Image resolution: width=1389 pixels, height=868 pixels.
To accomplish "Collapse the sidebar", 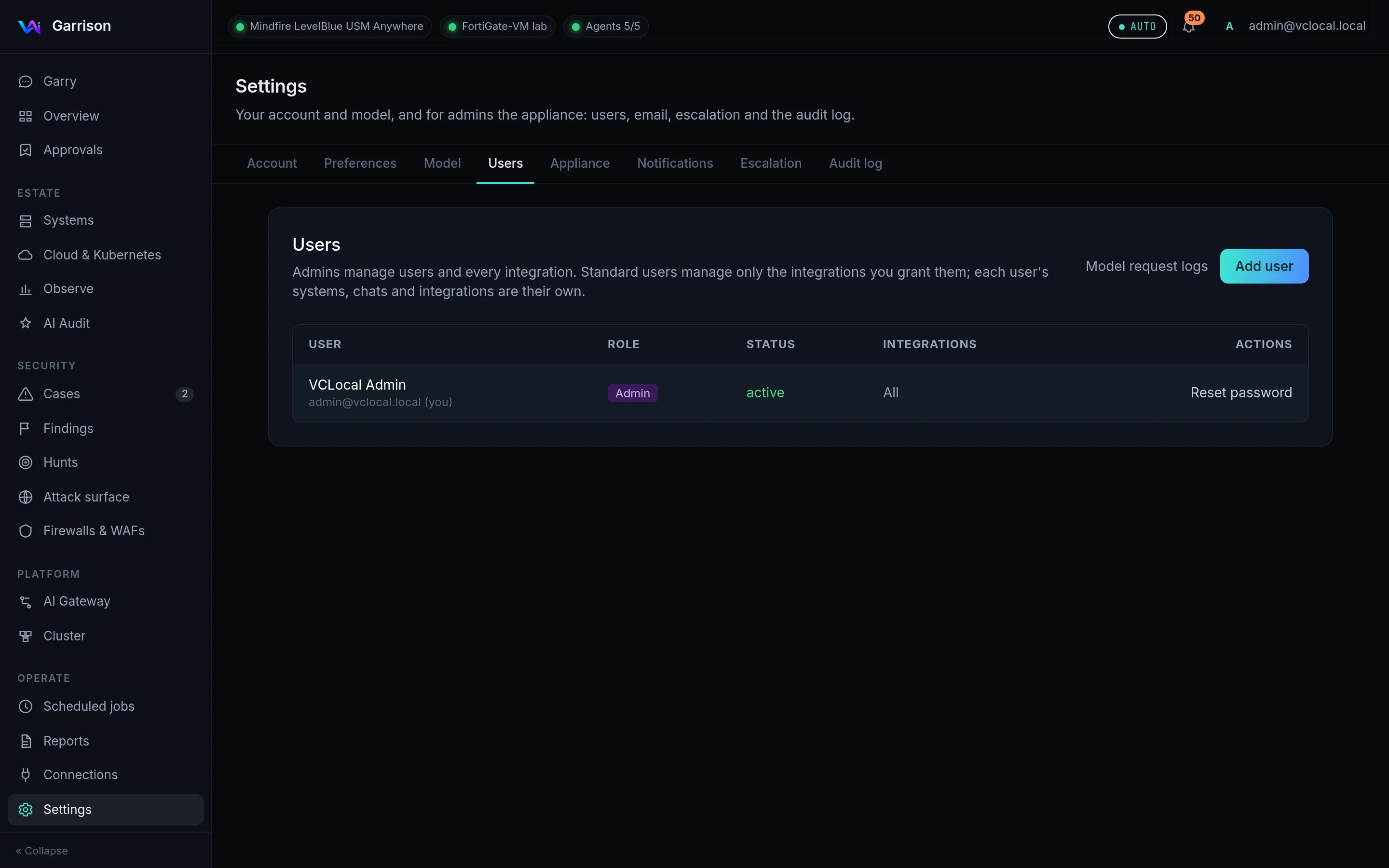I will point(42,851).
